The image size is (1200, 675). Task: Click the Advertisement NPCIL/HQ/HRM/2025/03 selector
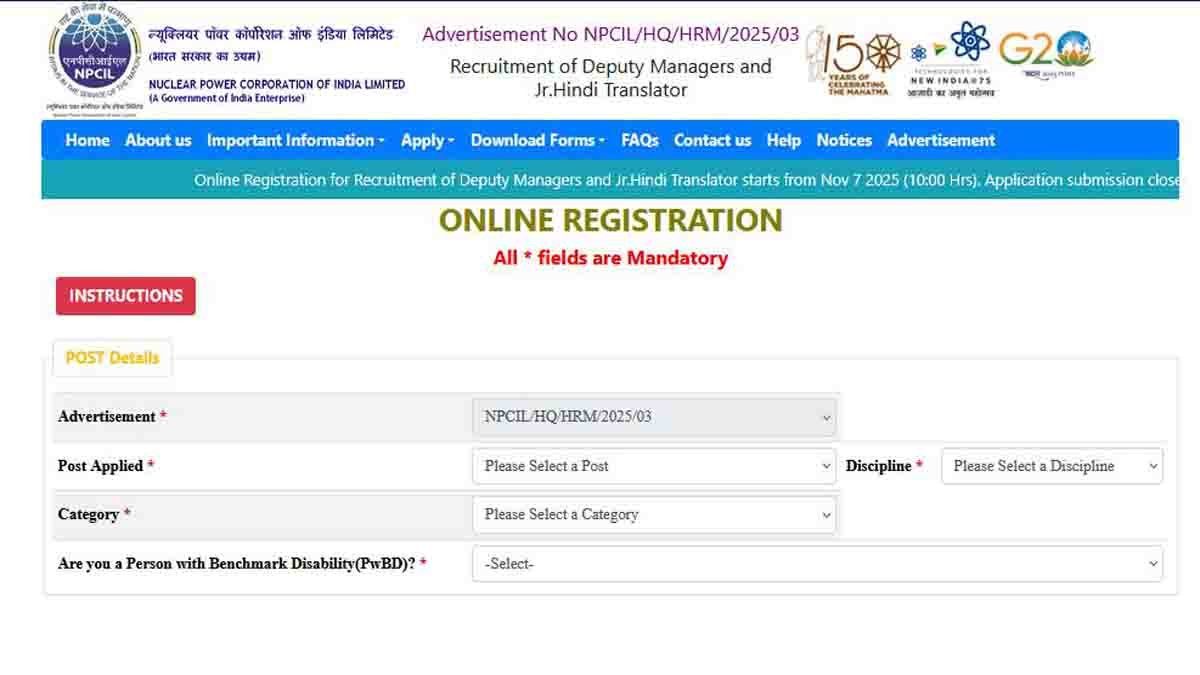click(654, 417)
